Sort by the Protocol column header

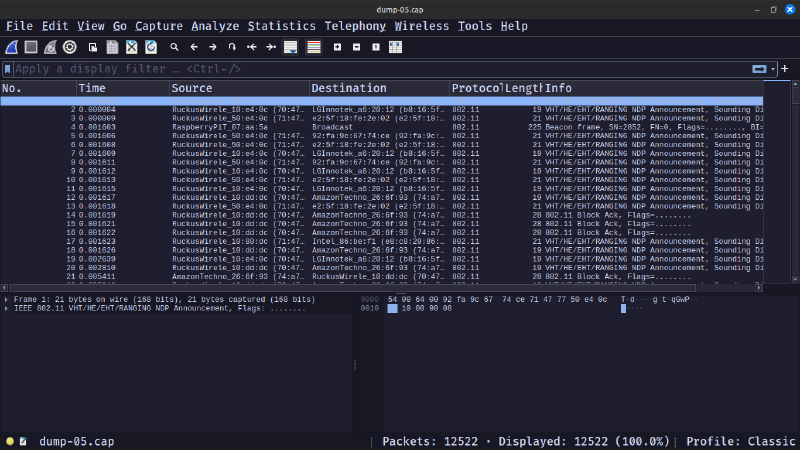click(x=476, y=88)
